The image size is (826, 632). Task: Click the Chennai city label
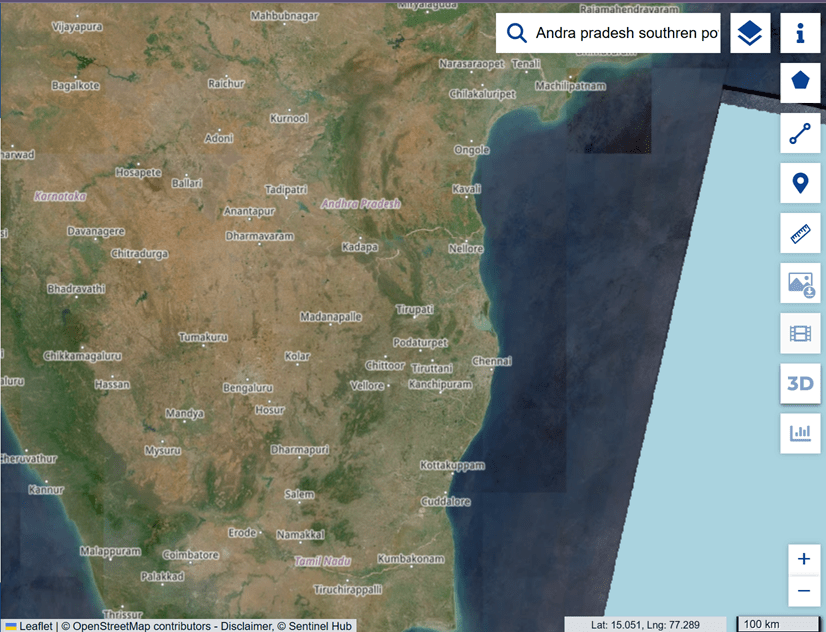pyautogui.click(x=491, y=361)
